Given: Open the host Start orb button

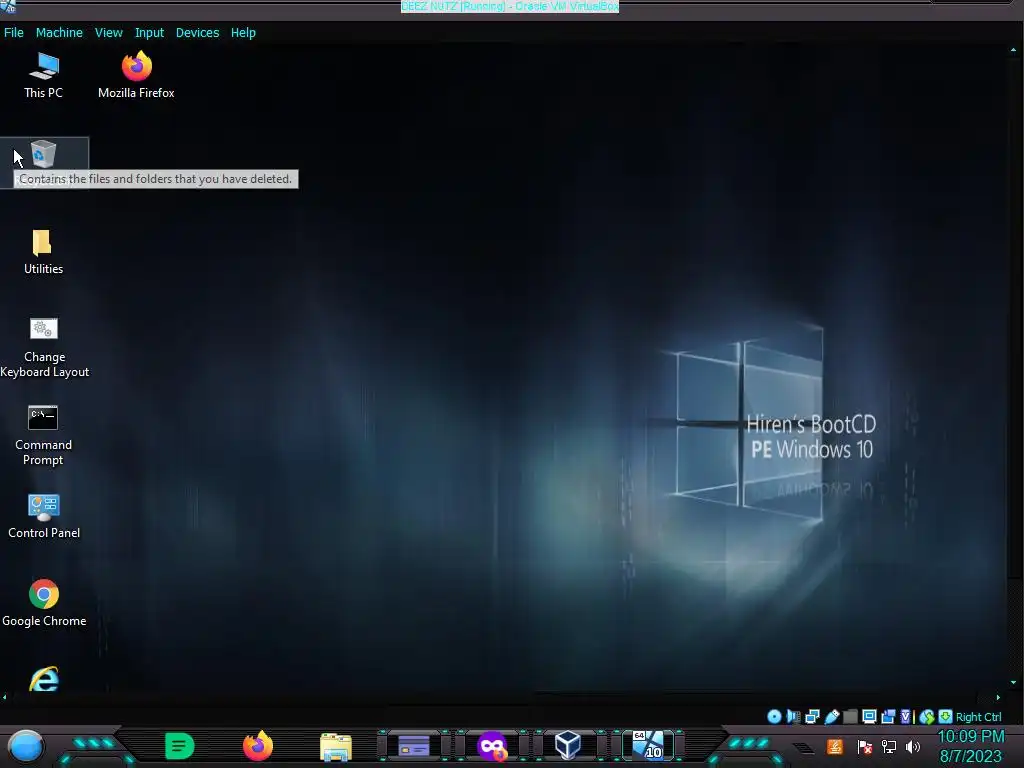Looking at the screenshot, I should click(25, 746).
